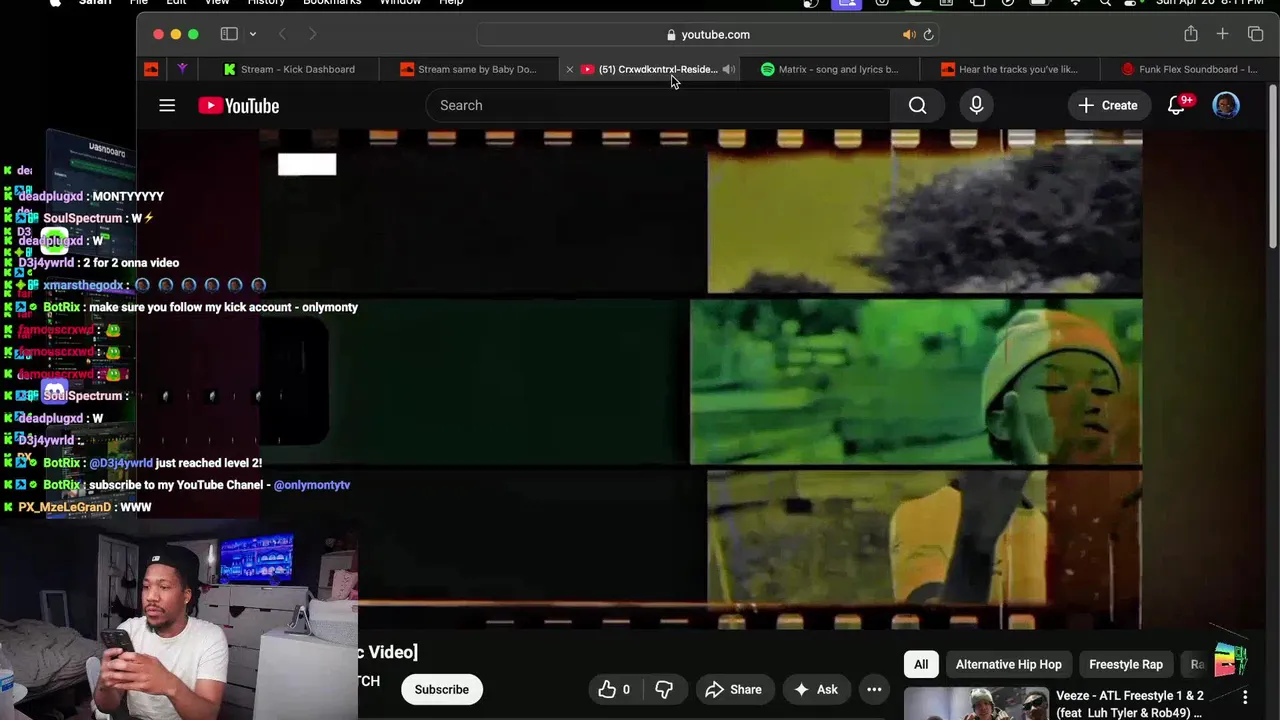Close the YouTube Crxwdkxntrxl tab
The image size is (1280, 720).
tap(570, 69)
